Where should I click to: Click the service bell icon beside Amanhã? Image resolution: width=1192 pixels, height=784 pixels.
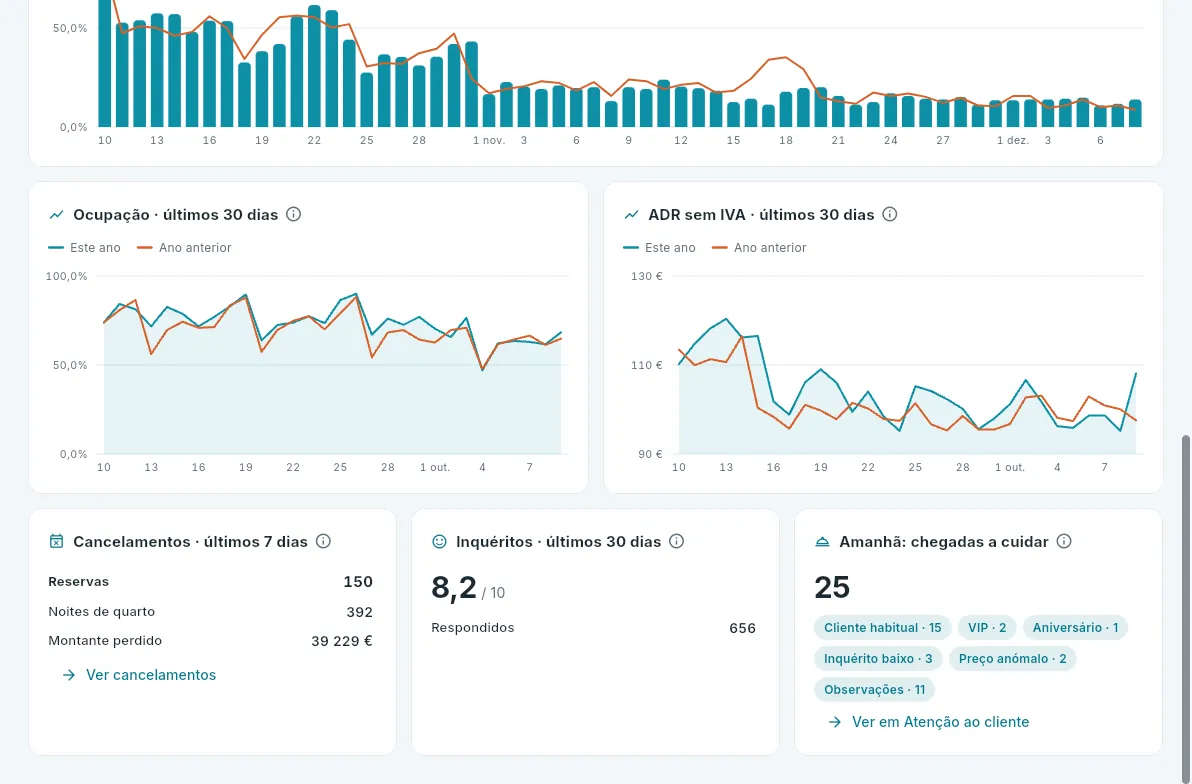[x=822, y=541]
